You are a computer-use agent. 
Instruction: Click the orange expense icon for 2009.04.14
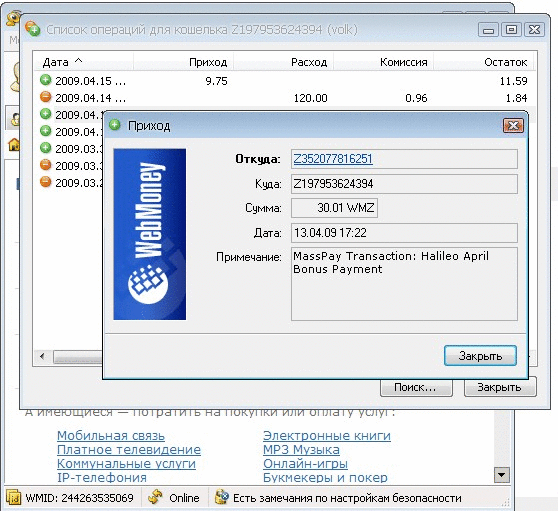(46, 97)
